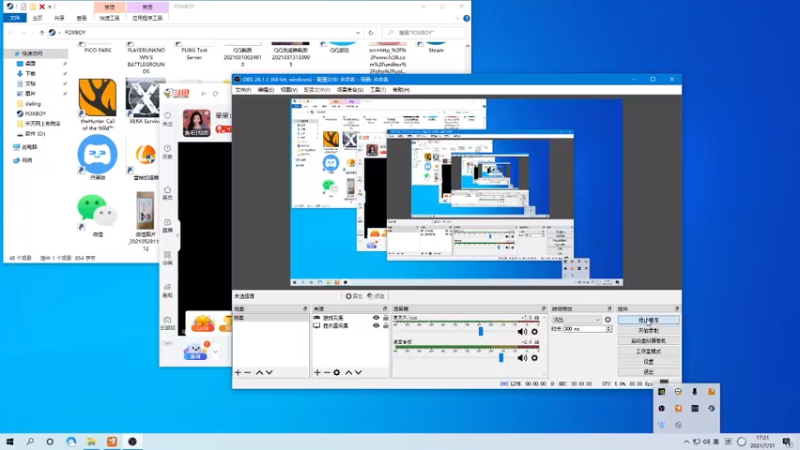Screen dimensions: 800x450
Task: Open OBS Settings button in Controls
Action: tap(648, 361)
